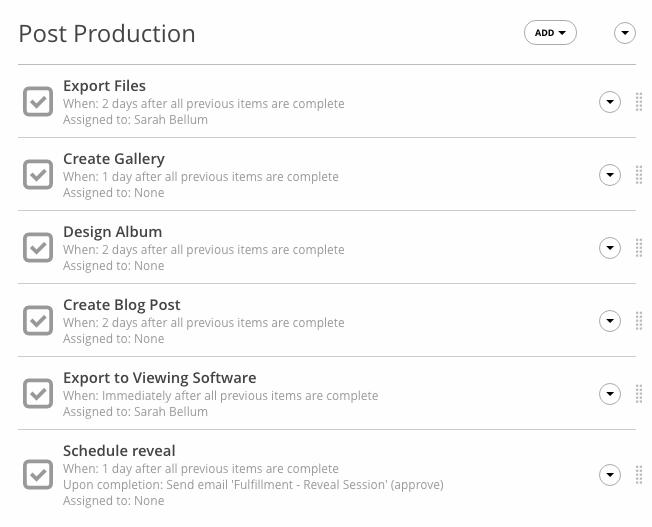Click drag handle for Schedule reveal
The width and height of the screenshot is (652, 527).
[639, 475]
